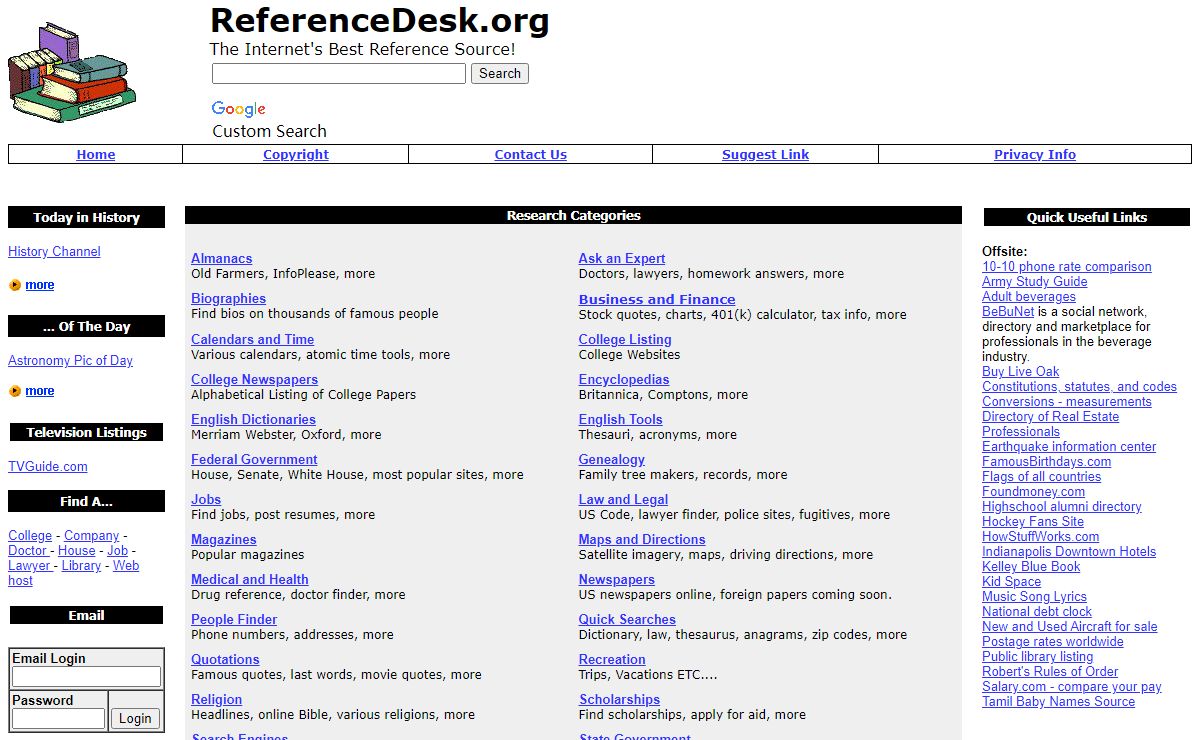
Task: Open the Encyclopedias category
Action: click(624, 379)
